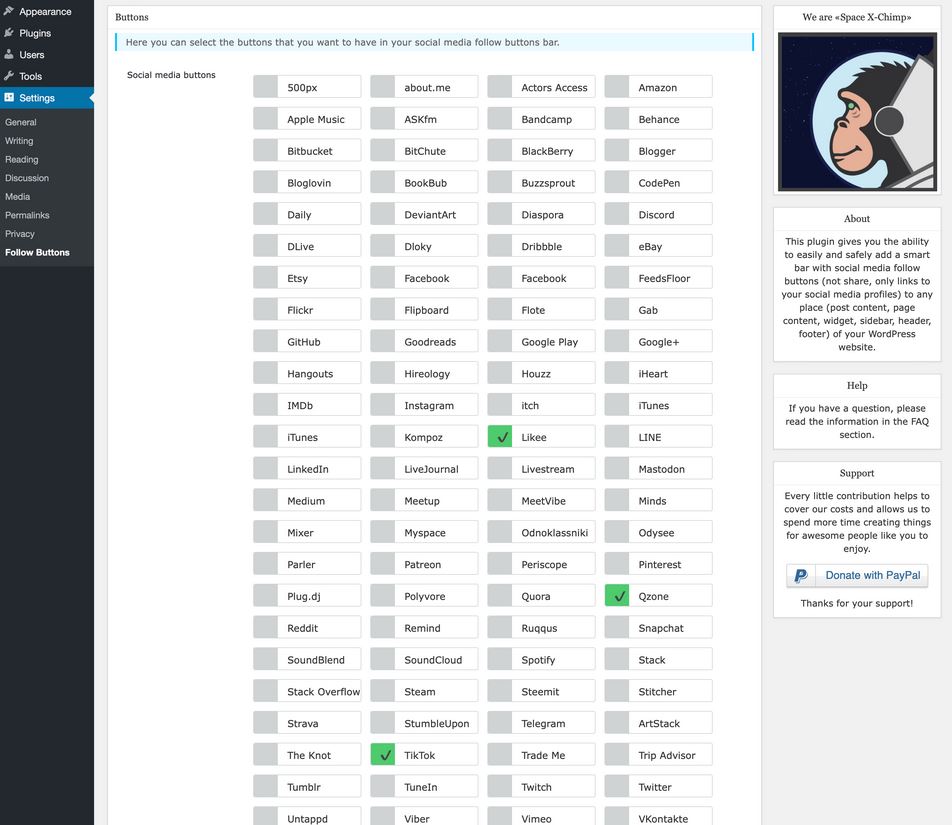Enable the Apple Music button checkbox
952x825 pixels.
(x=265, y=118)
